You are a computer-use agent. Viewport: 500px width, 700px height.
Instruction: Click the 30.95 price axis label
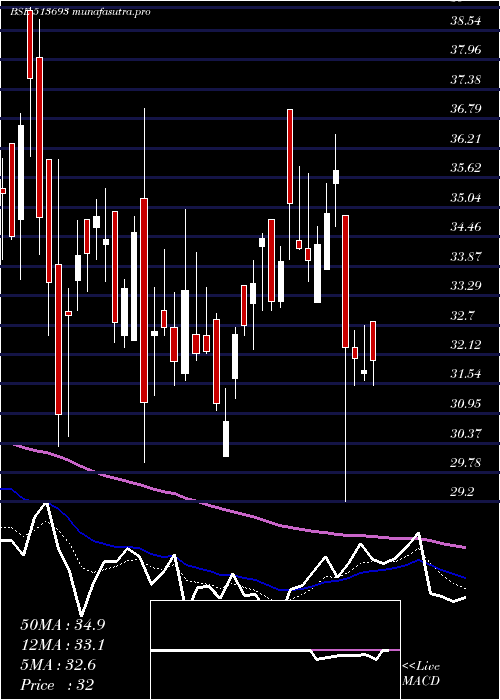[x=466, y=404]
